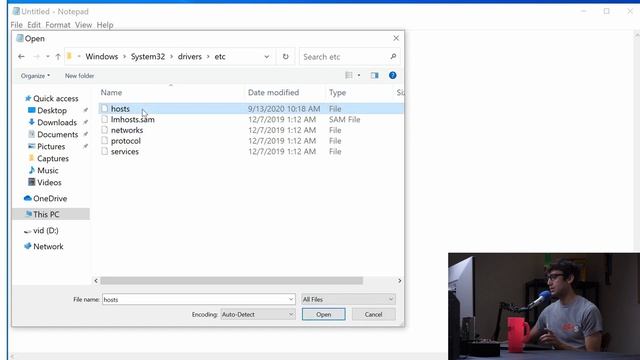Screen dimensions: 640x360
Task: Expand view options dropdown arrow
Action: [359, 76]
